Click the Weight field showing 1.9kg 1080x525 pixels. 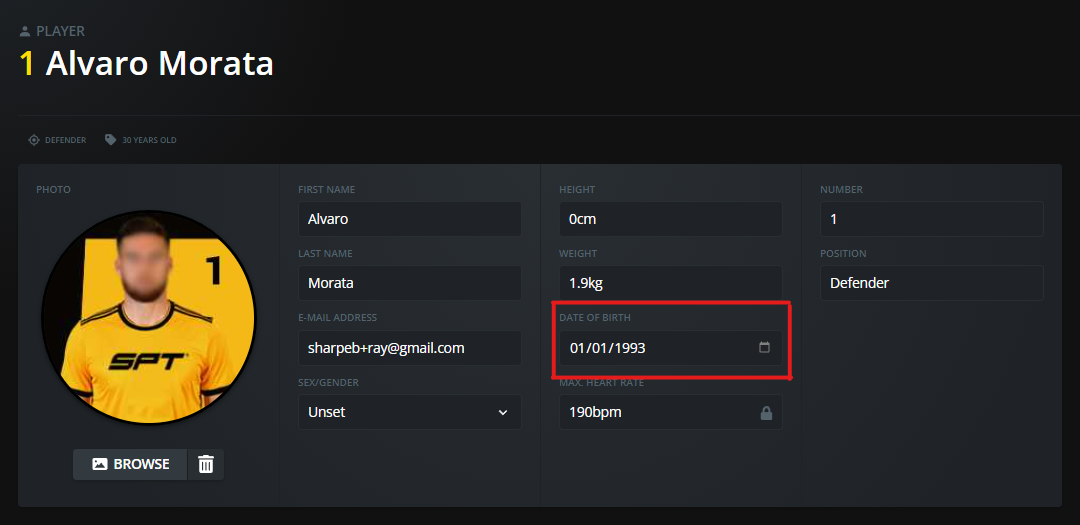pos(670,283)
